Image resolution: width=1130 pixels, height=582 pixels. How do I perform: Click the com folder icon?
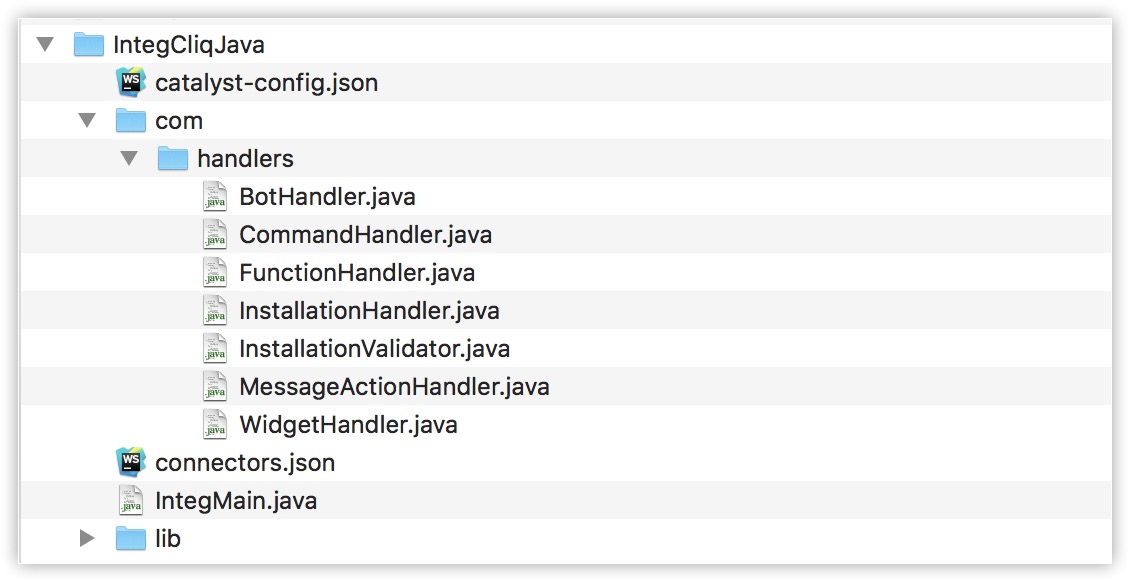point(130,120)
